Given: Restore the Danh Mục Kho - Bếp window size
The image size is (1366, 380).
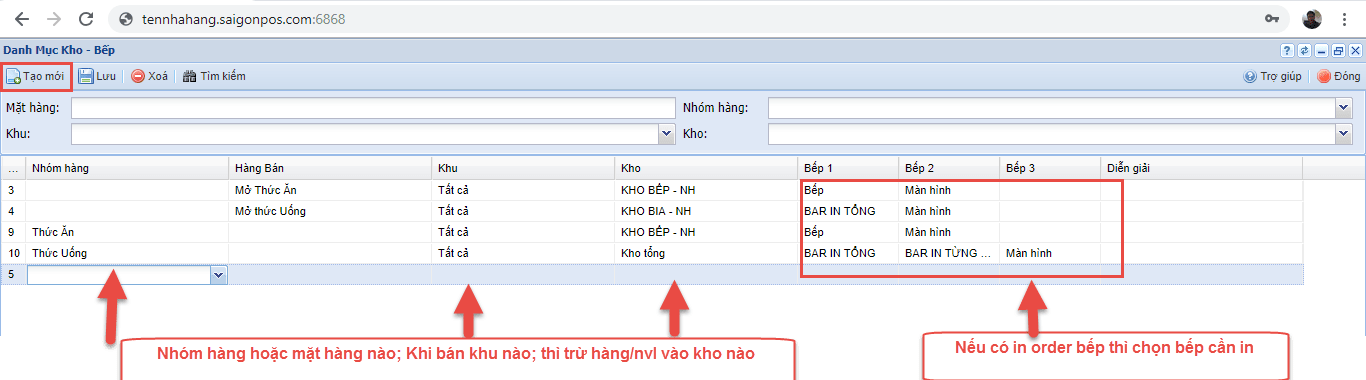Looking at the screenshot, I should 1338,50.
